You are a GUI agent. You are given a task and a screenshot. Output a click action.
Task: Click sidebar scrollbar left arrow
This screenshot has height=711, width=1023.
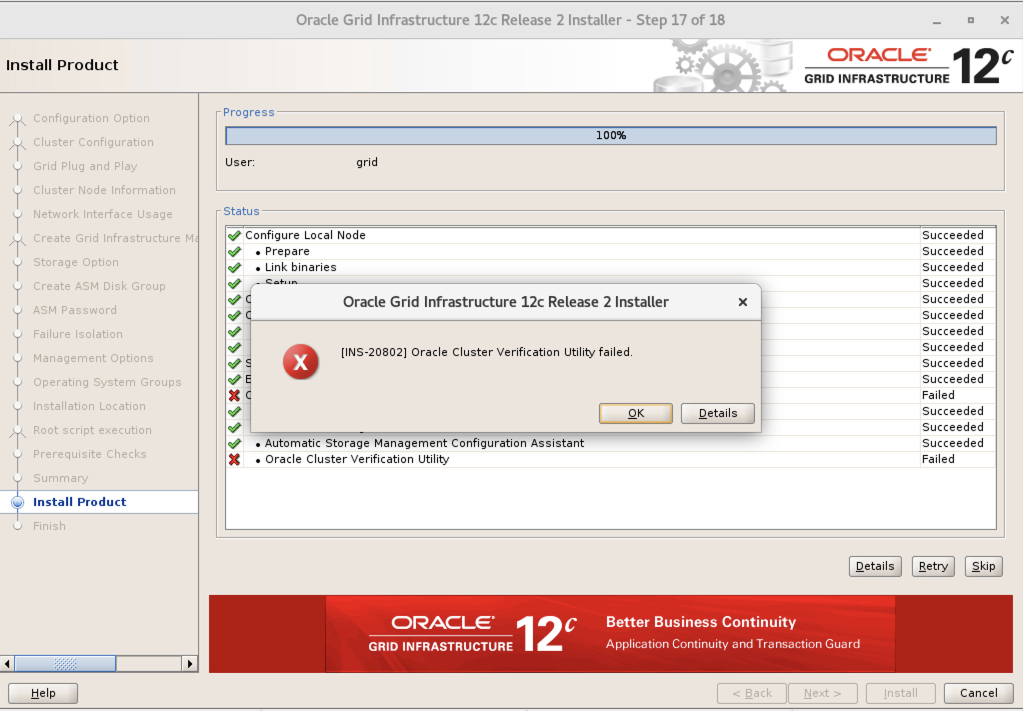[7, 664]
